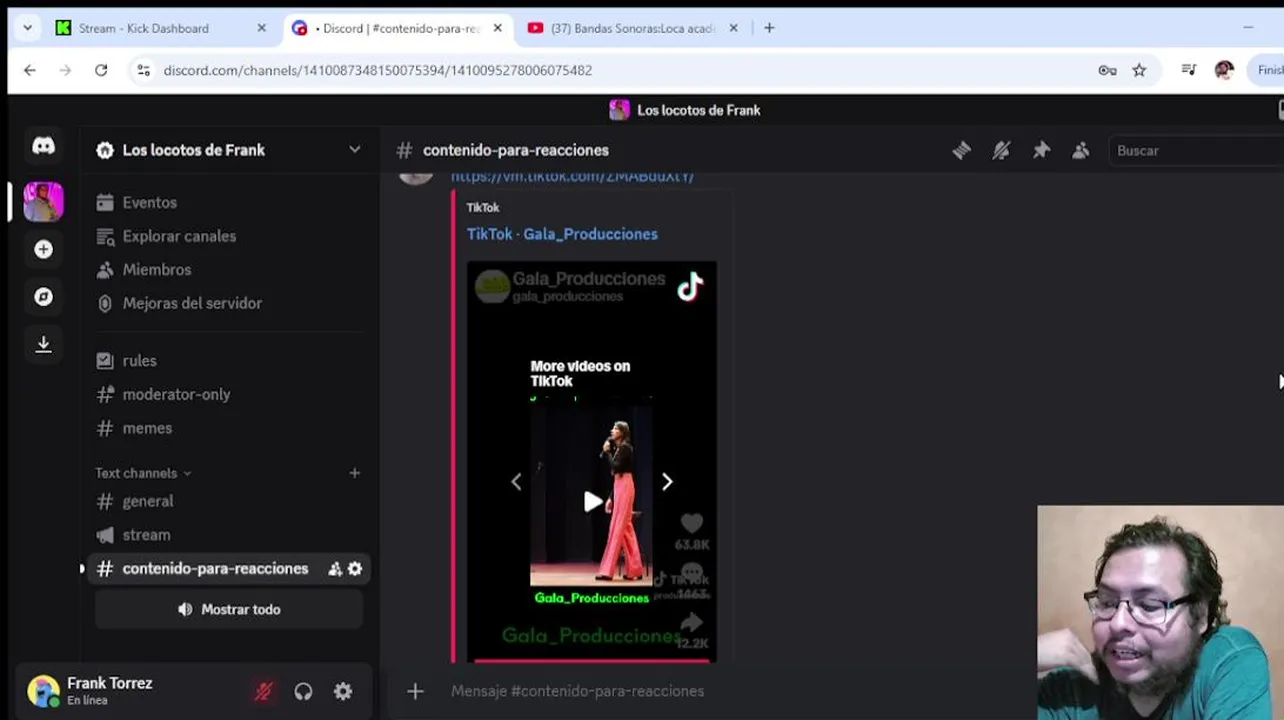Play the TikTok embedded video
Screen dimensions: 1284x720
592,502
